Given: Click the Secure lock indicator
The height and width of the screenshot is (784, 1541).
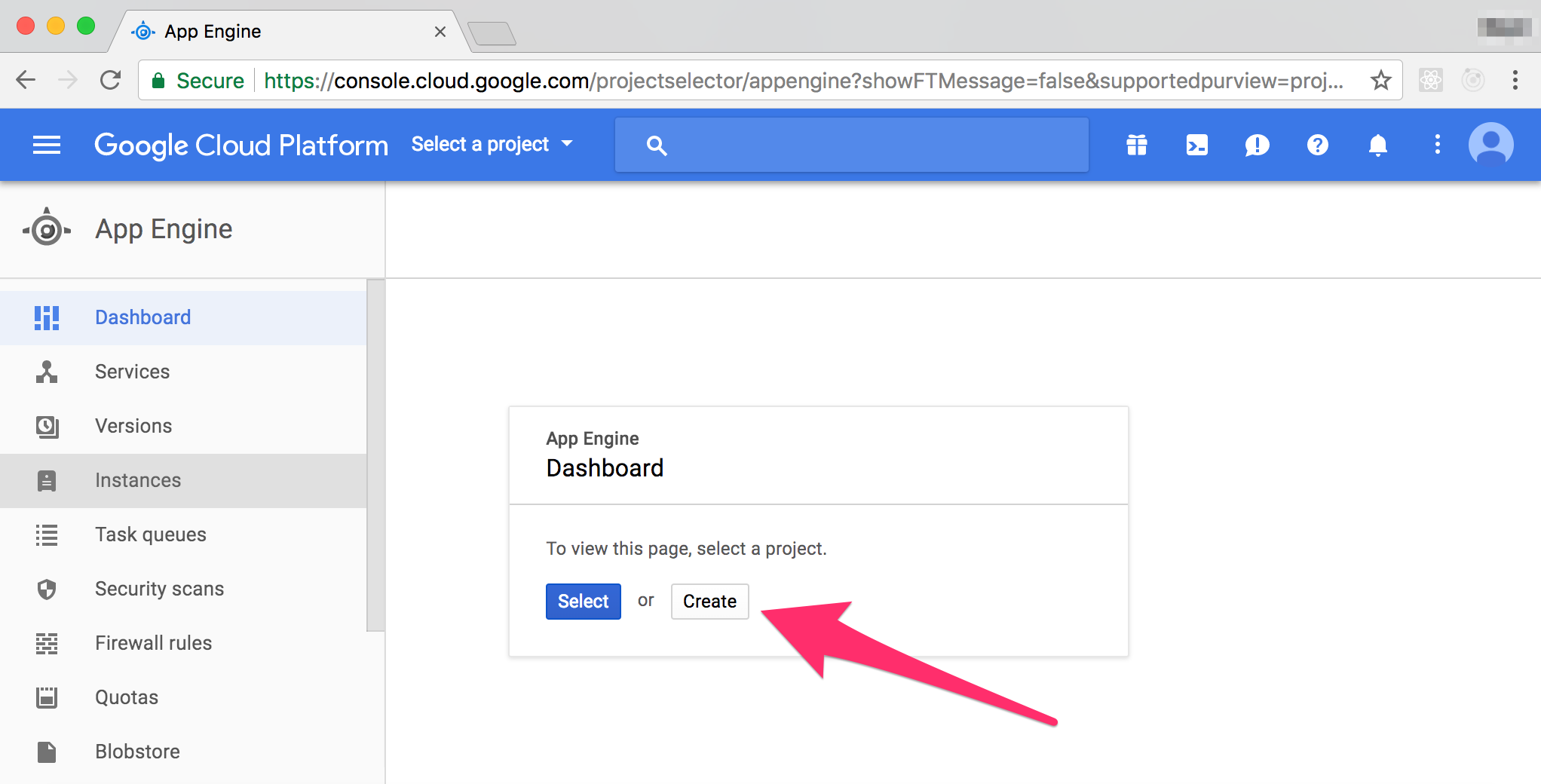Looking at the screenshot, I should (198, 81).
